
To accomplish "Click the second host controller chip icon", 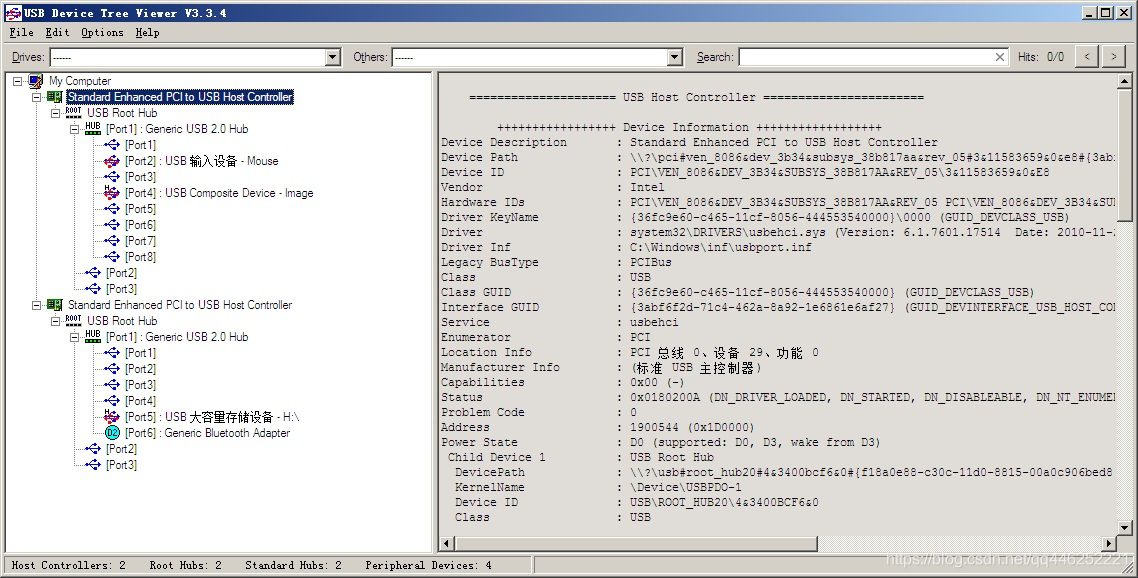I will pyautogui.click(x=55, y=305).
